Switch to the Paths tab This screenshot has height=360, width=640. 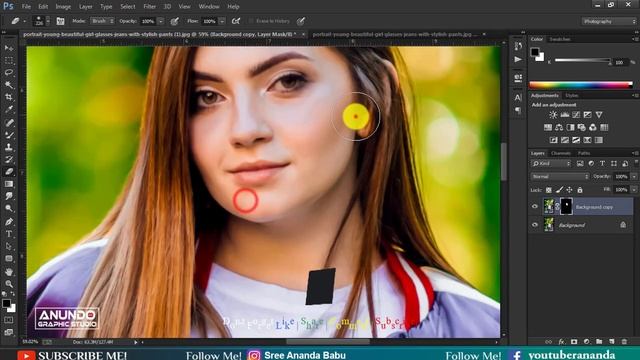[x=584, y=153]
